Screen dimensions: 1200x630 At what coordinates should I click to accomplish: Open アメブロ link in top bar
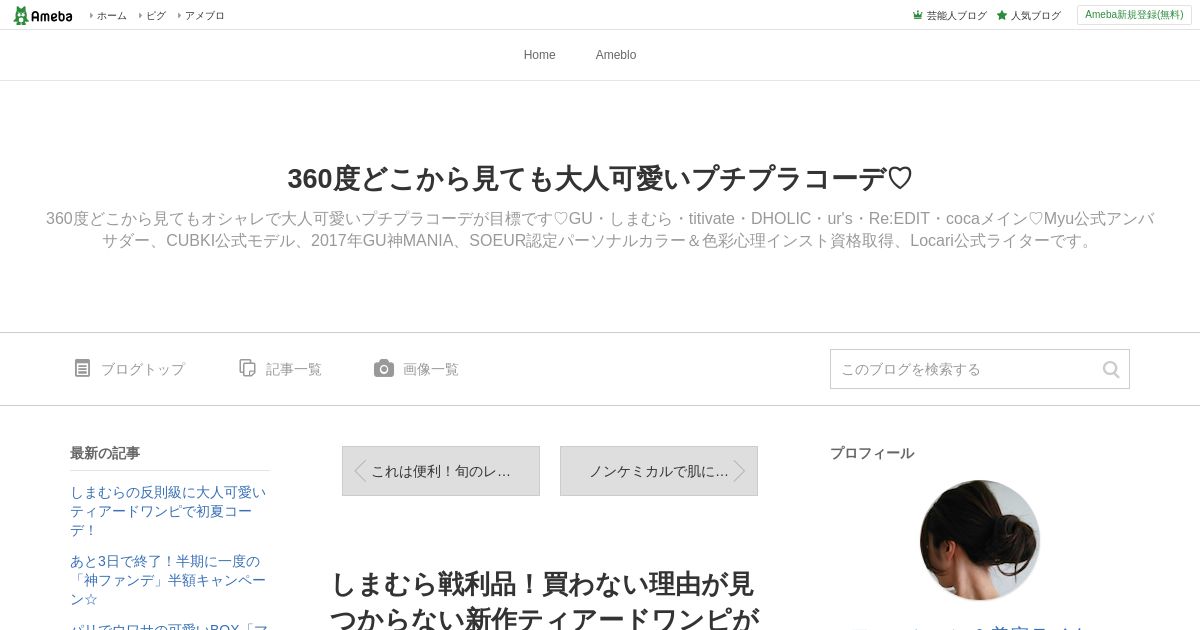click(205, 16)
